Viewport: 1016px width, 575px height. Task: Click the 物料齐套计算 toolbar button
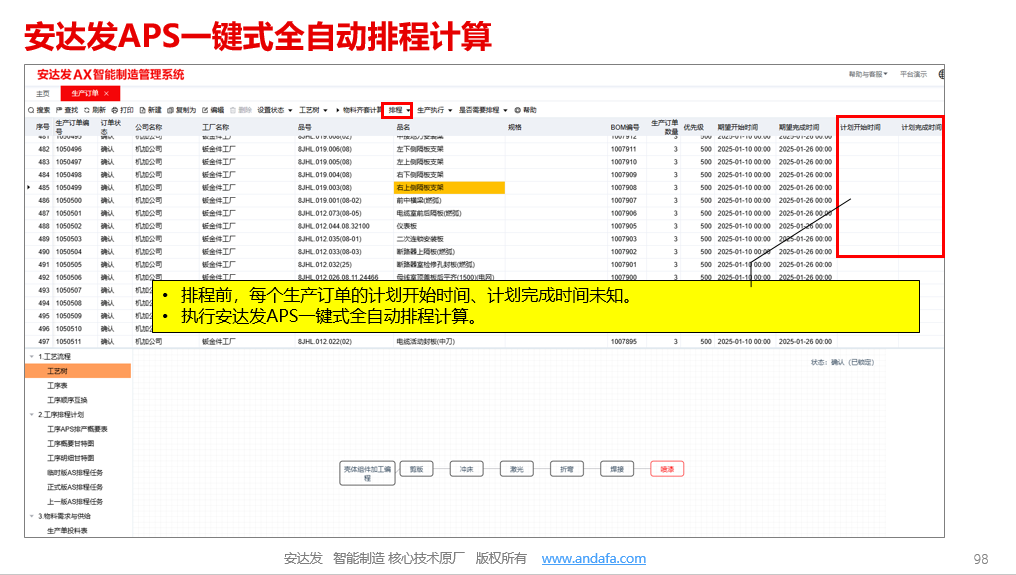[362, 110]
